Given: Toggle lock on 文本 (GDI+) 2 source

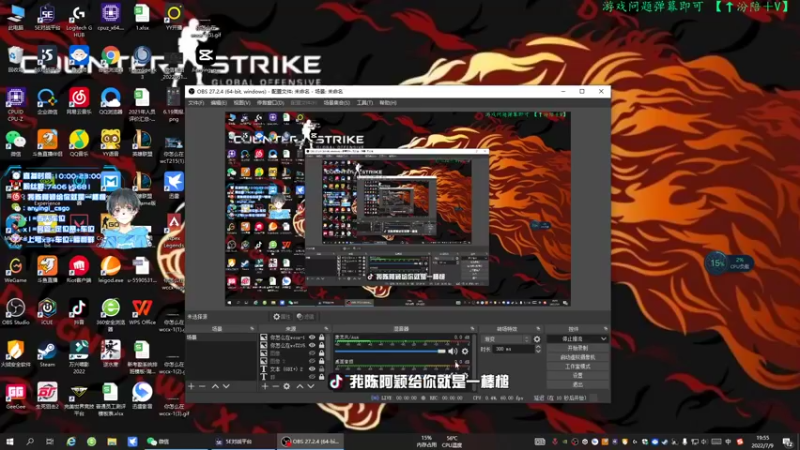Looking at the screenshot, I should point(321,369).
